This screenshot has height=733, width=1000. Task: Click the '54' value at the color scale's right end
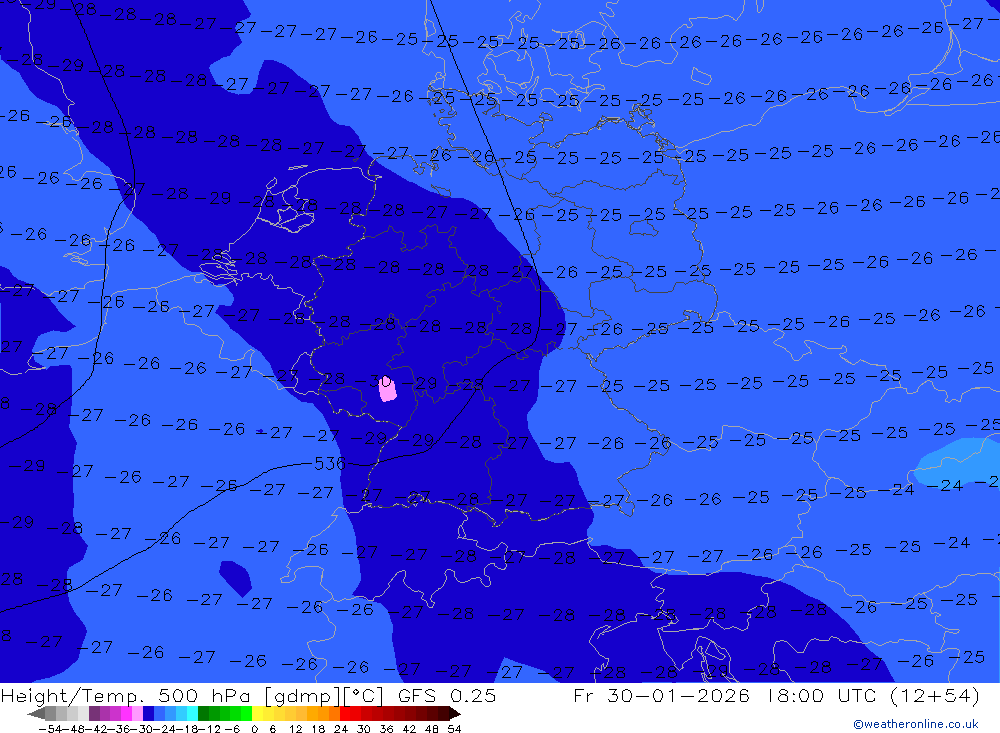coord(454,729)
